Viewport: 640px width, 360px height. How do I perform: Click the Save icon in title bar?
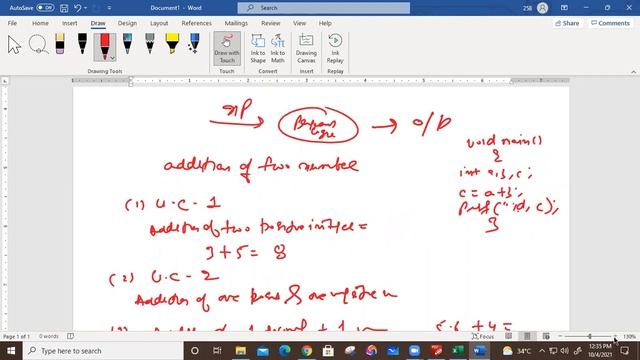(64, 8)
